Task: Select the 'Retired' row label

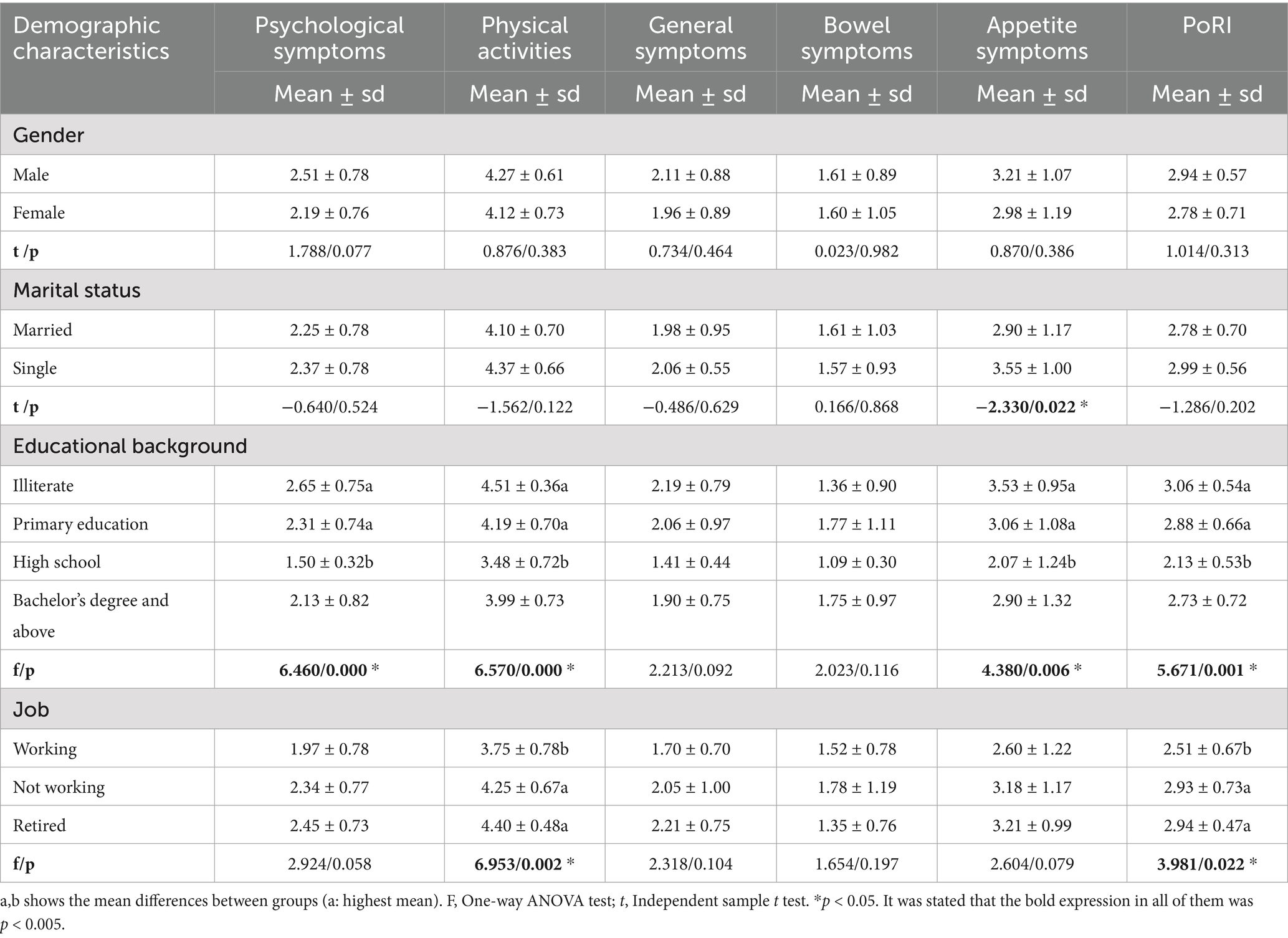Action: coord(39,825)
